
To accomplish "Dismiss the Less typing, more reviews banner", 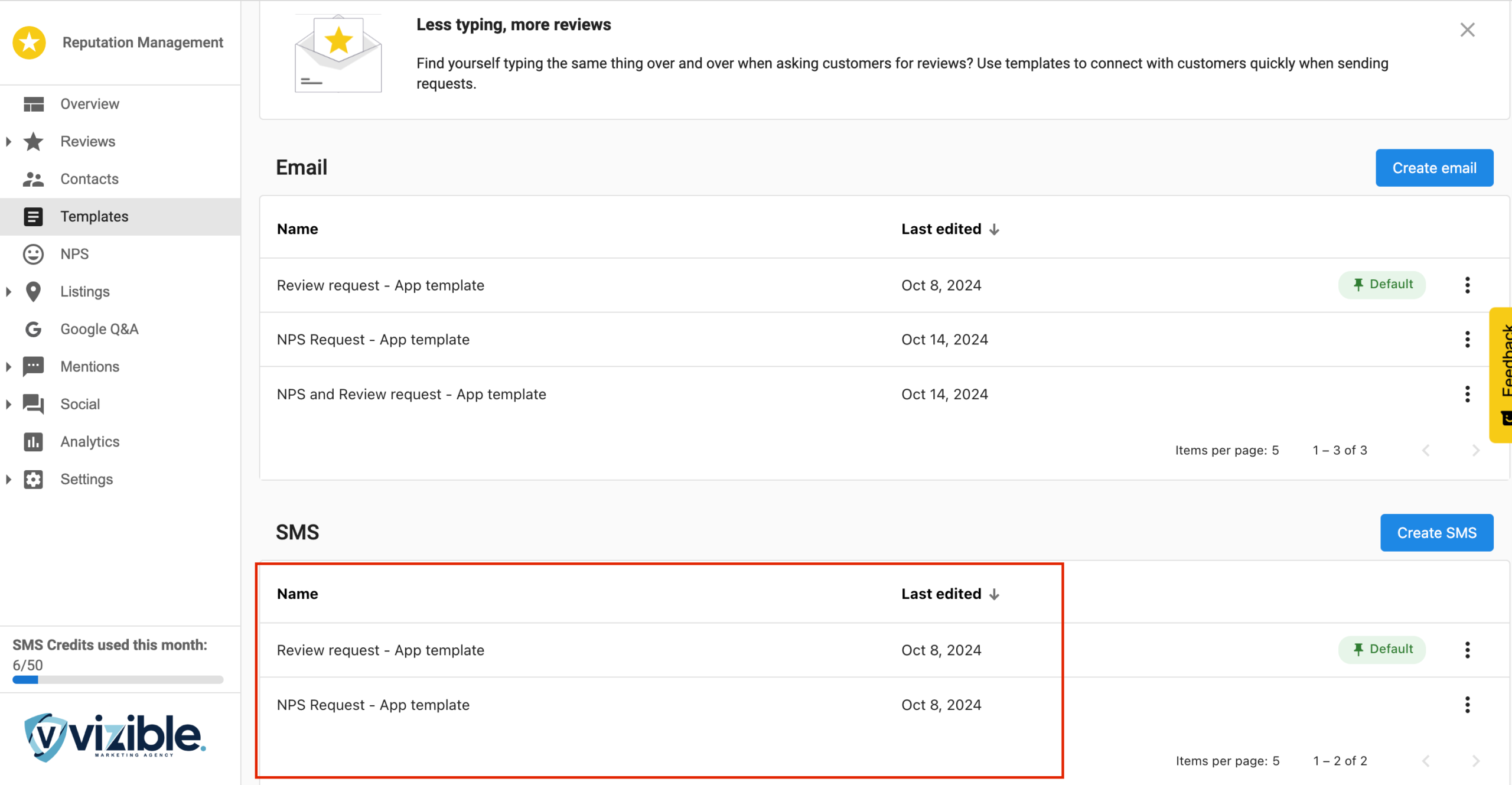I will [x=1467, y=30].
